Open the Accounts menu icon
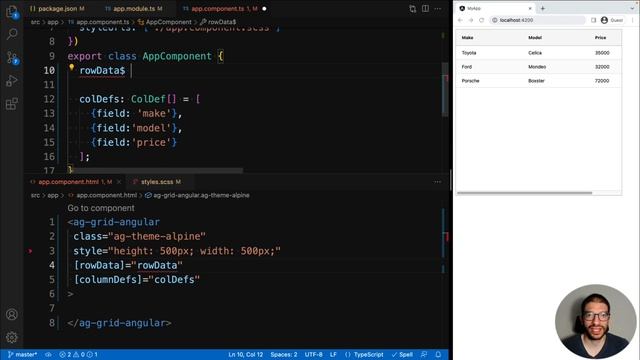 [x=12, y=314]
